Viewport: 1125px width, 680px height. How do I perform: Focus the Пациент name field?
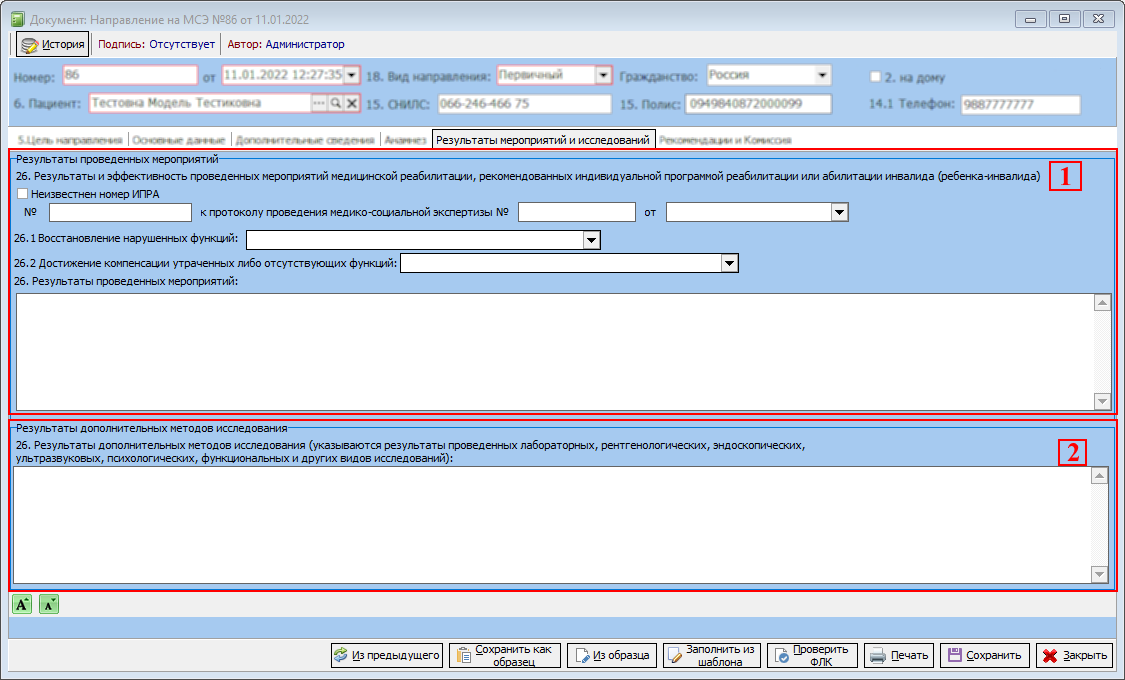(x=200, y=103)
